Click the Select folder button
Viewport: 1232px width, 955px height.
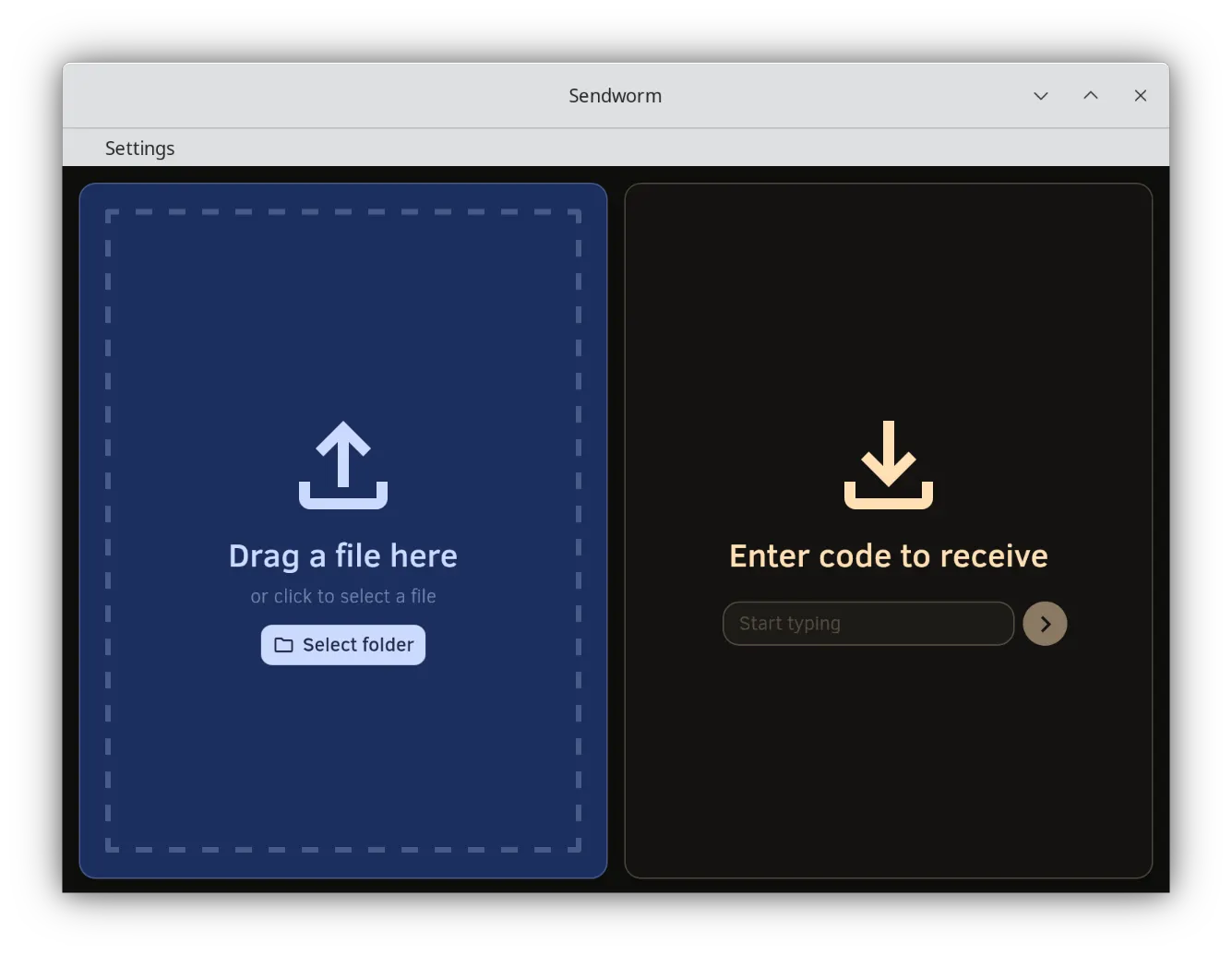point(343,645)
